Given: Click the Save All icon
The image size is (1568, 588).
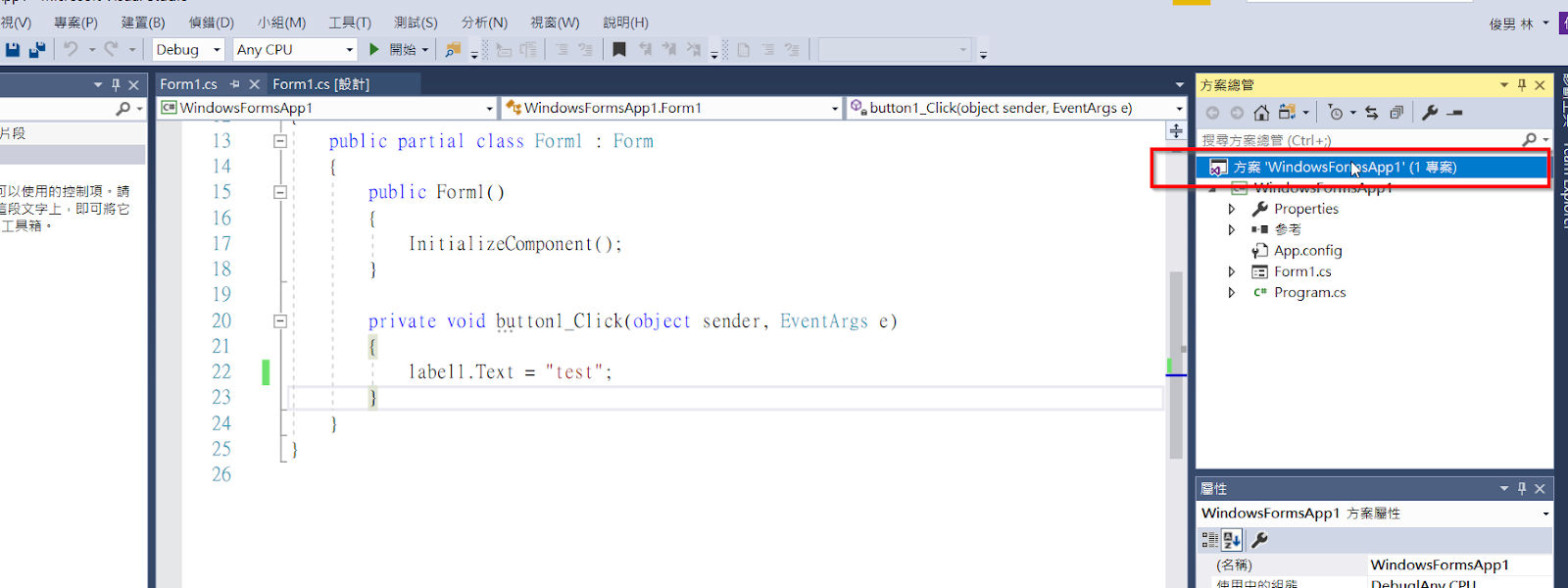Looking at the screenshot, I should [x=37, y=49].
